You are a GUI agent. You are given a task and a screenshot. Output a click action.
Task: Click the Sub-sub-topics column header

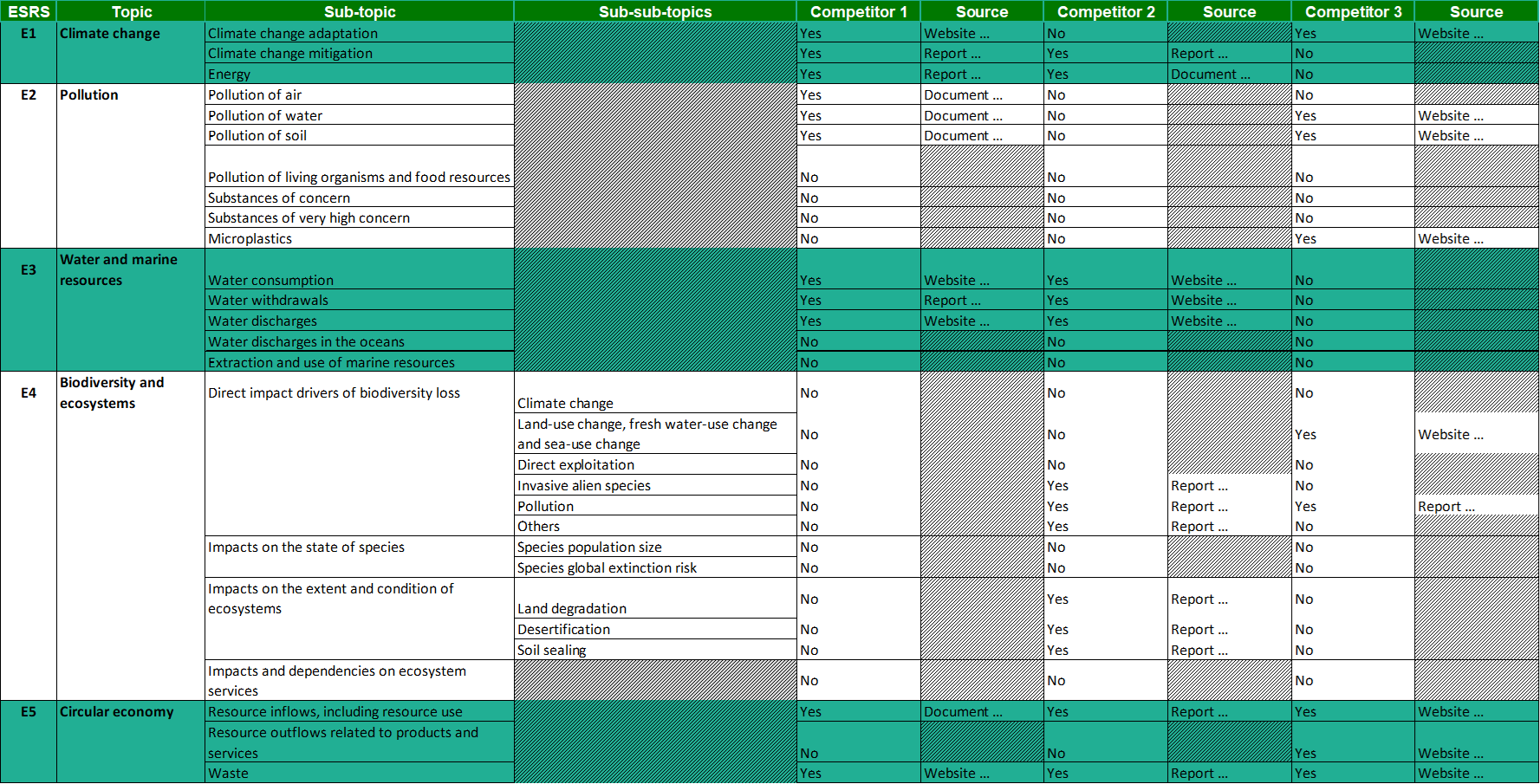click(x=655, y=11)
